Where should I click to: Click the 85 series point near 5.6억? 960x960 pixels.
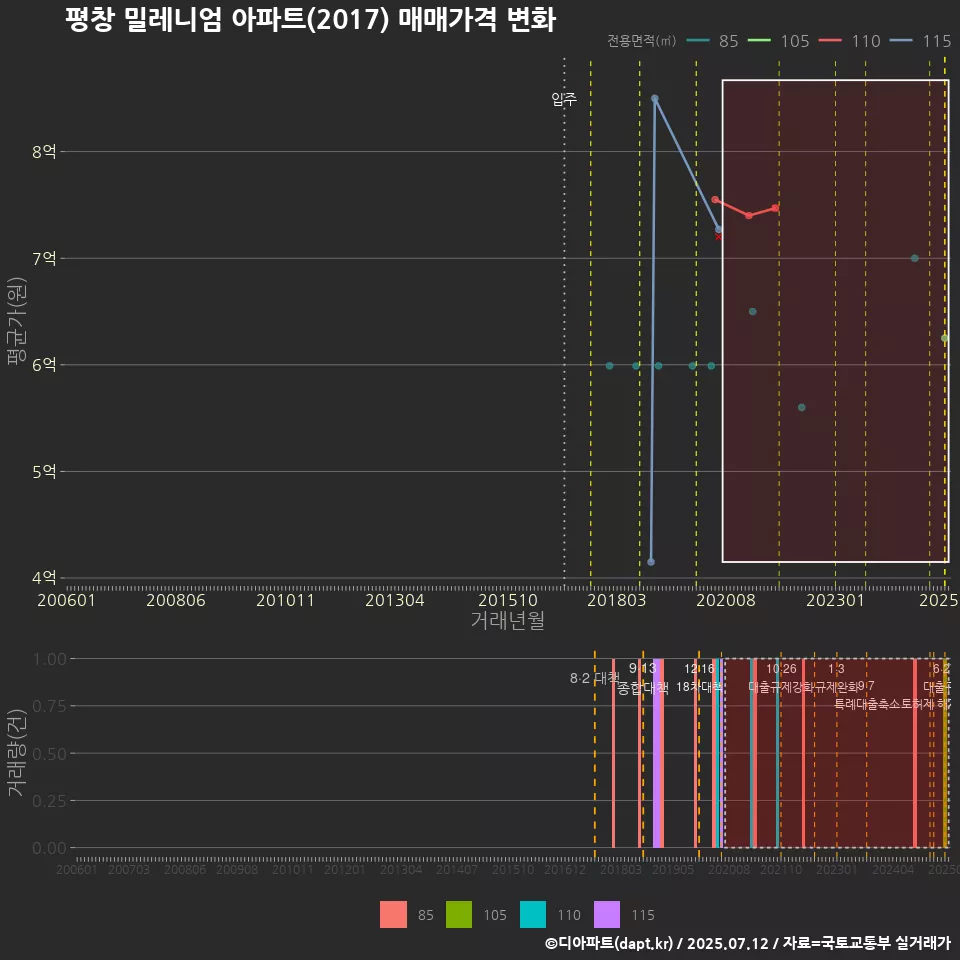point(801,407)
